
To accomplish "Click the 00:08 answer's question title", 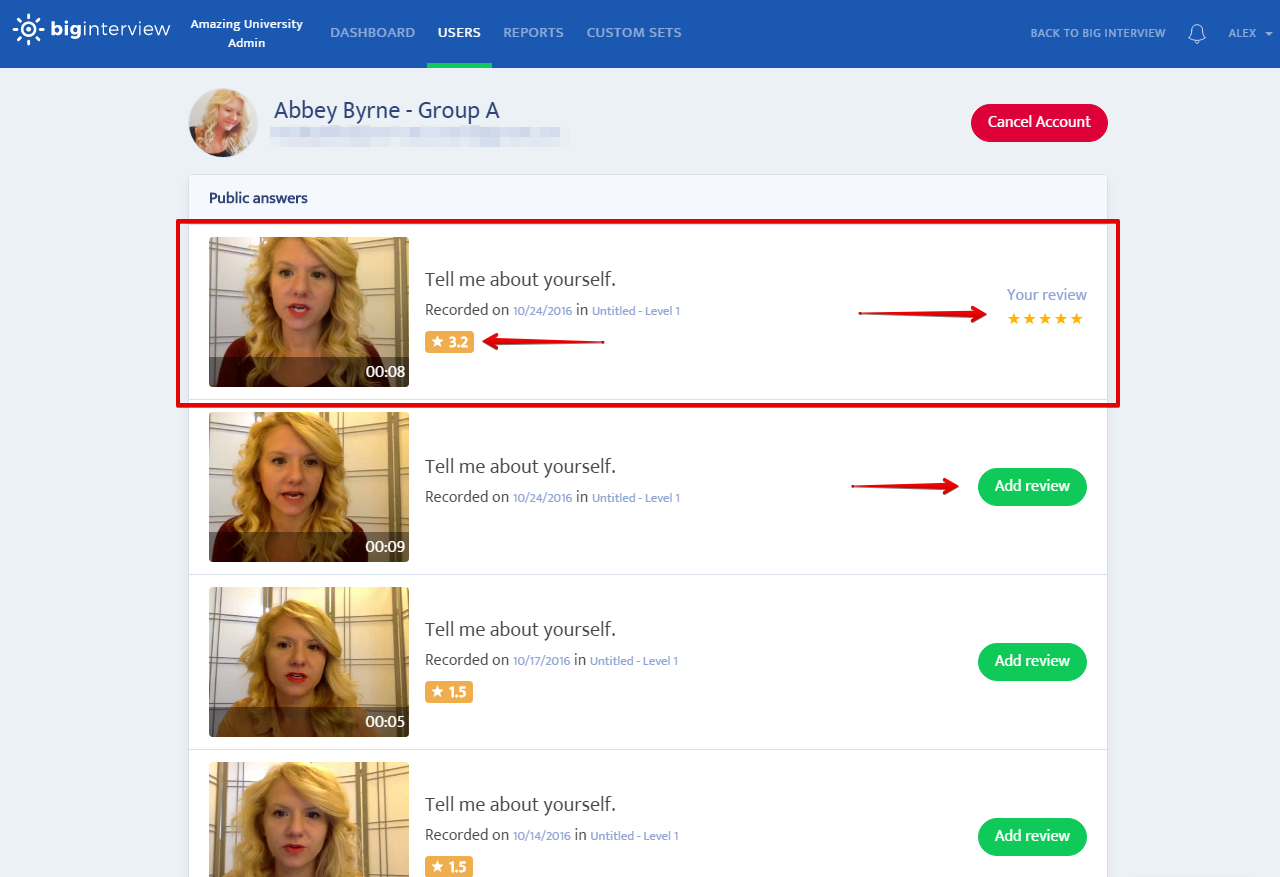I will pos(520,280).
